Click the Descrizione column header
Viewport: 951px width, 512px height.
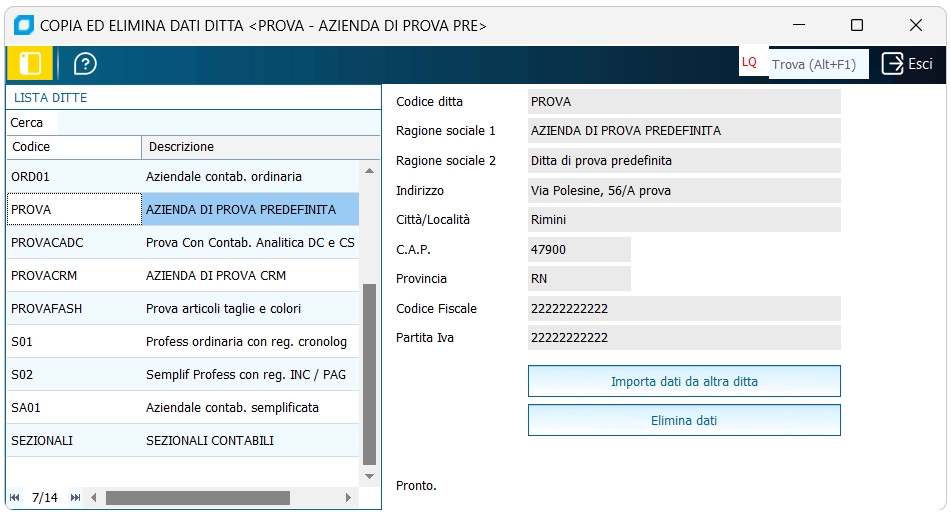258,147
